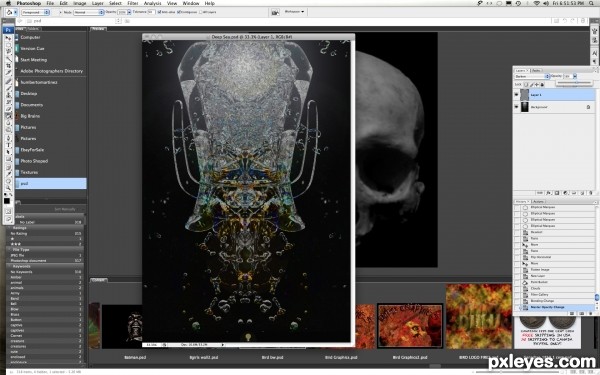
Task: Open the Mode Normal dropdown
Action: pos(88,12)
